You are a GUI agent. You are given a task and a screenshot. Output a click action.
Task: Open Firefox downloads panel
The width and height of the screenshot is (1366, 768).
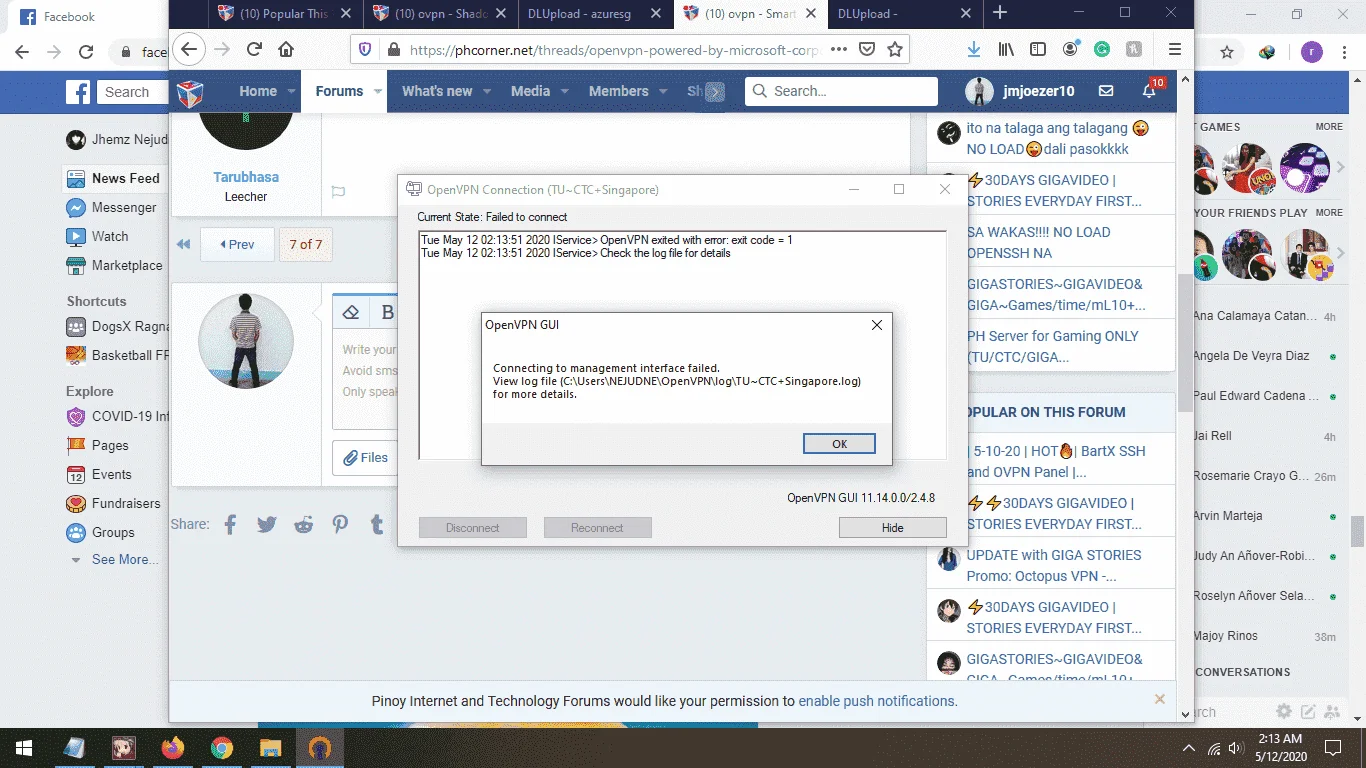tap(974, 49)
